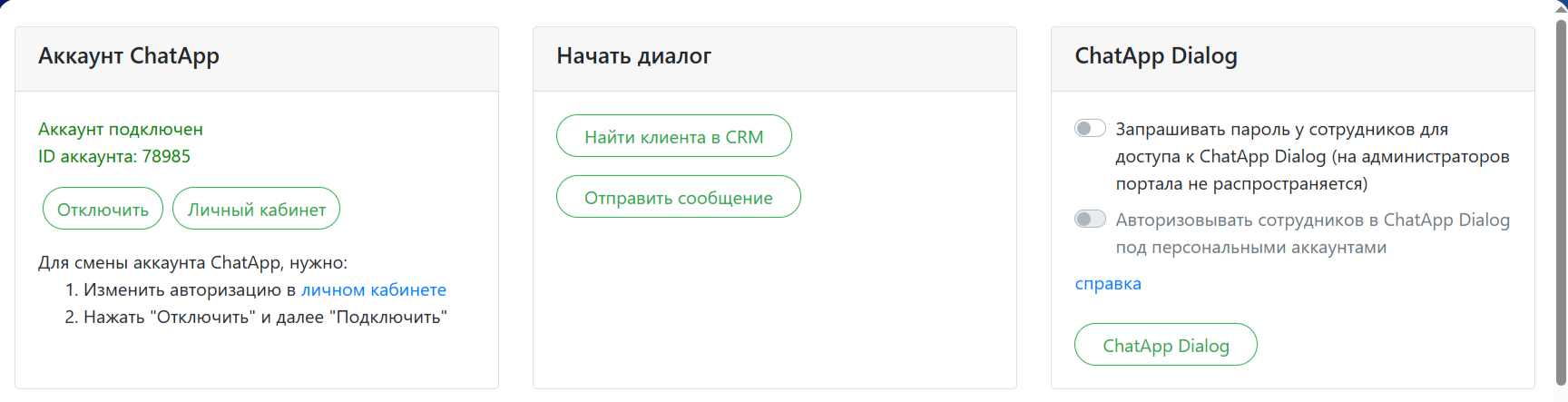Click instruction step 2 about Отключить and Подключить
Image resolution: width=1568 pixels, height=402 pixels.
tap(256, 318)
